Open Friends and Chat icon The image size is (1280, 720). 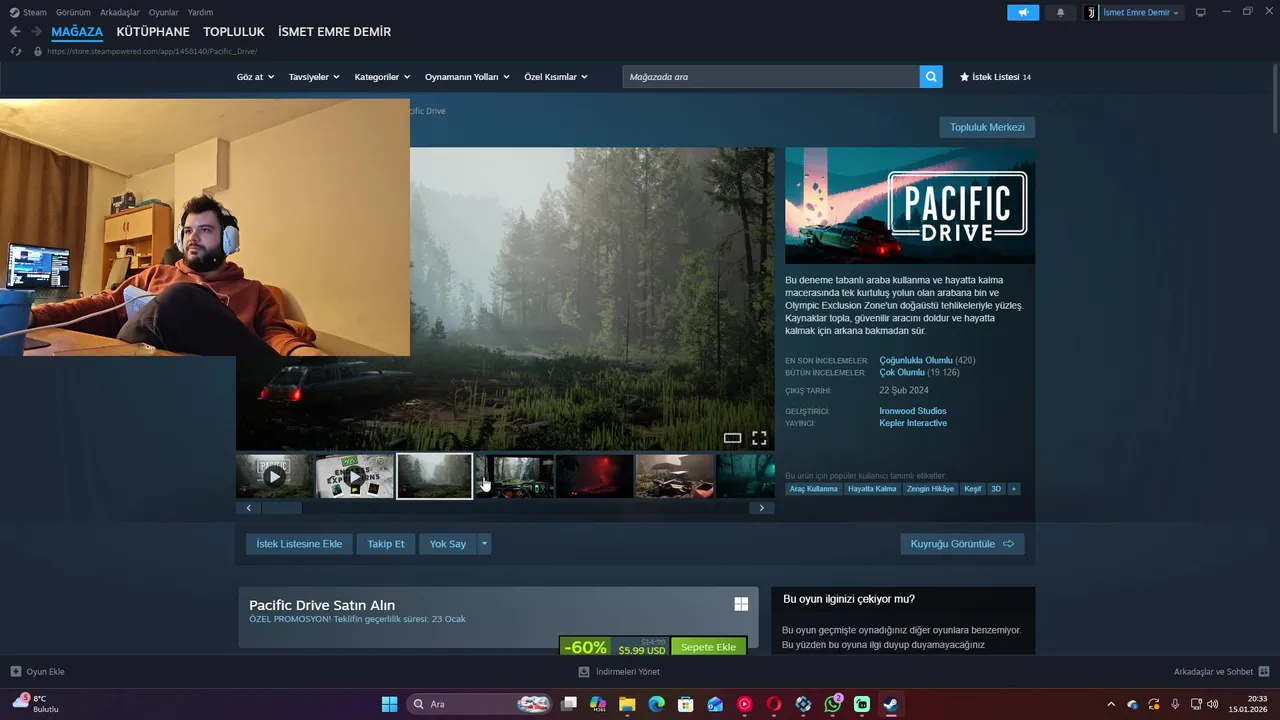pyautogui.click(x=1264, y=672)
